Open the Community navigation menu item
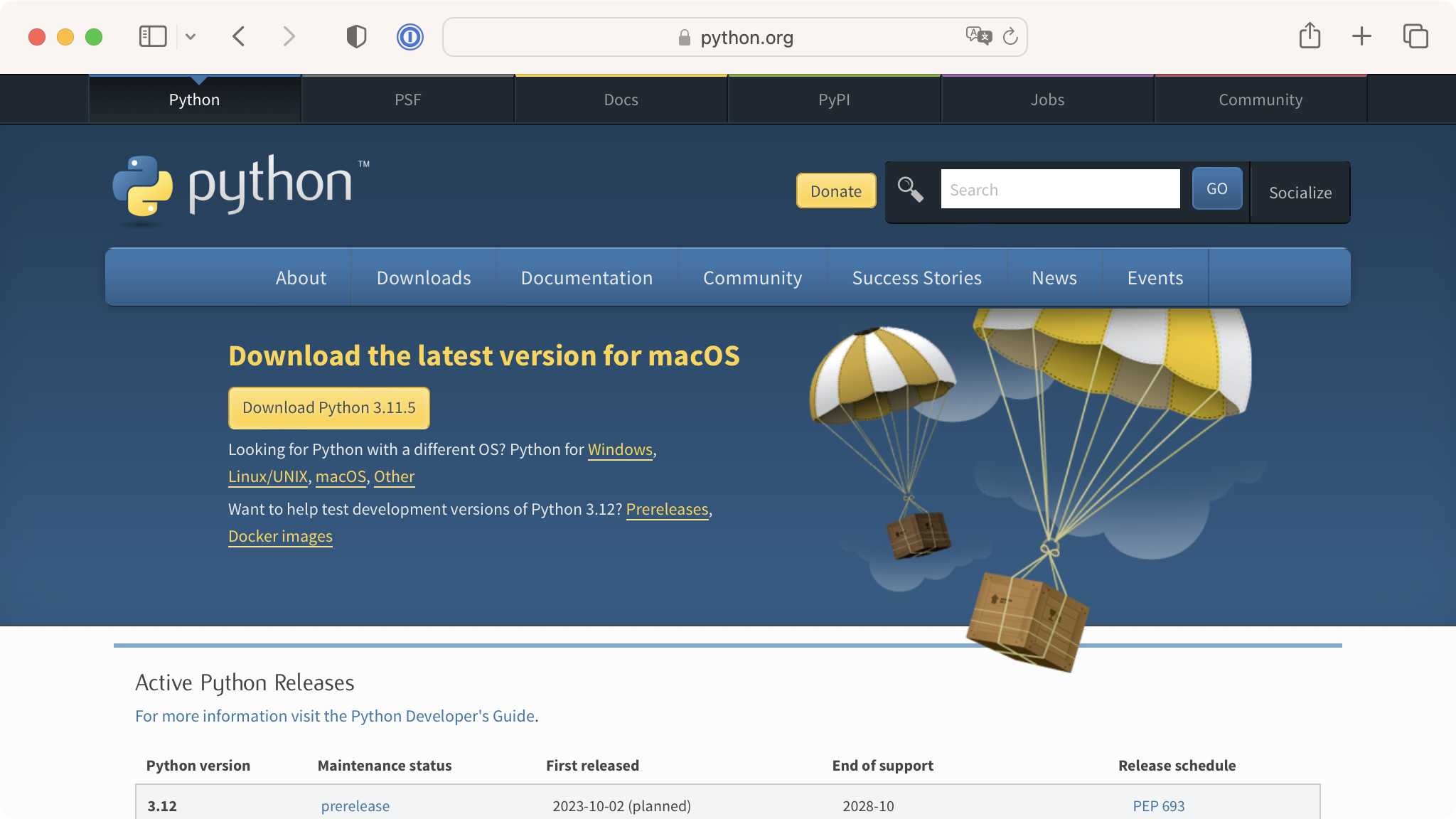Image resolution: width=1456 pixels, height=819 pixels. [x=752, y=278]
